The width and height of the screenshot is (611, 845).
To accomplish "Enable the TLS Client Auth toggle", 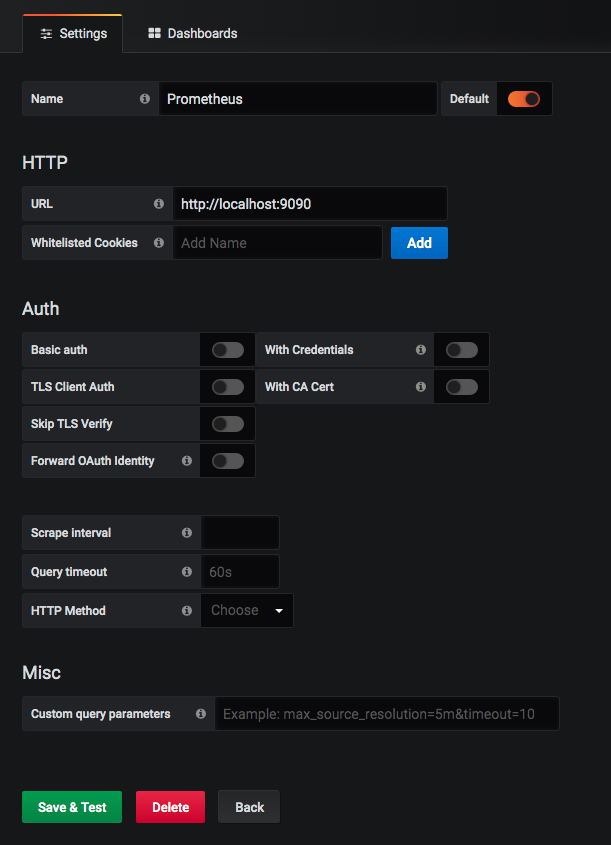I will tap(228, 387).
